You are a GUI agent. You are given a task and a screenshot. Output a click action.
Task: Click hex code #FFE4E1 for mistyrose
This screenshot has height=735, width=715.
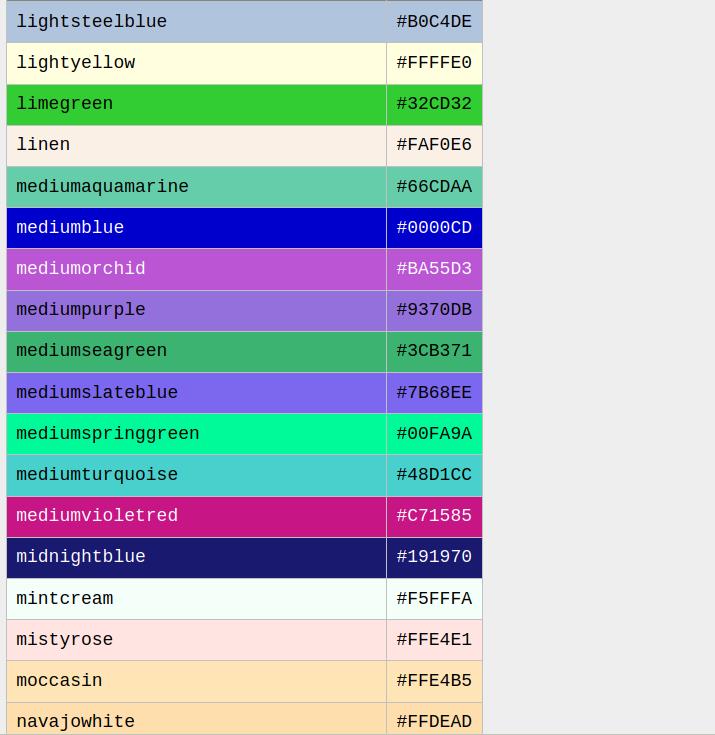[434, 640]
